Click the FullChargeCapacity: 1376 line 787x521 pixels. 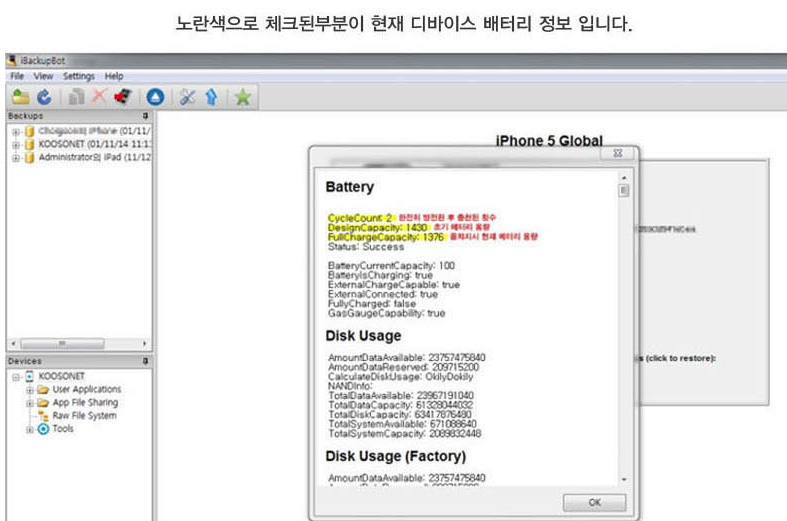[386, 237]
